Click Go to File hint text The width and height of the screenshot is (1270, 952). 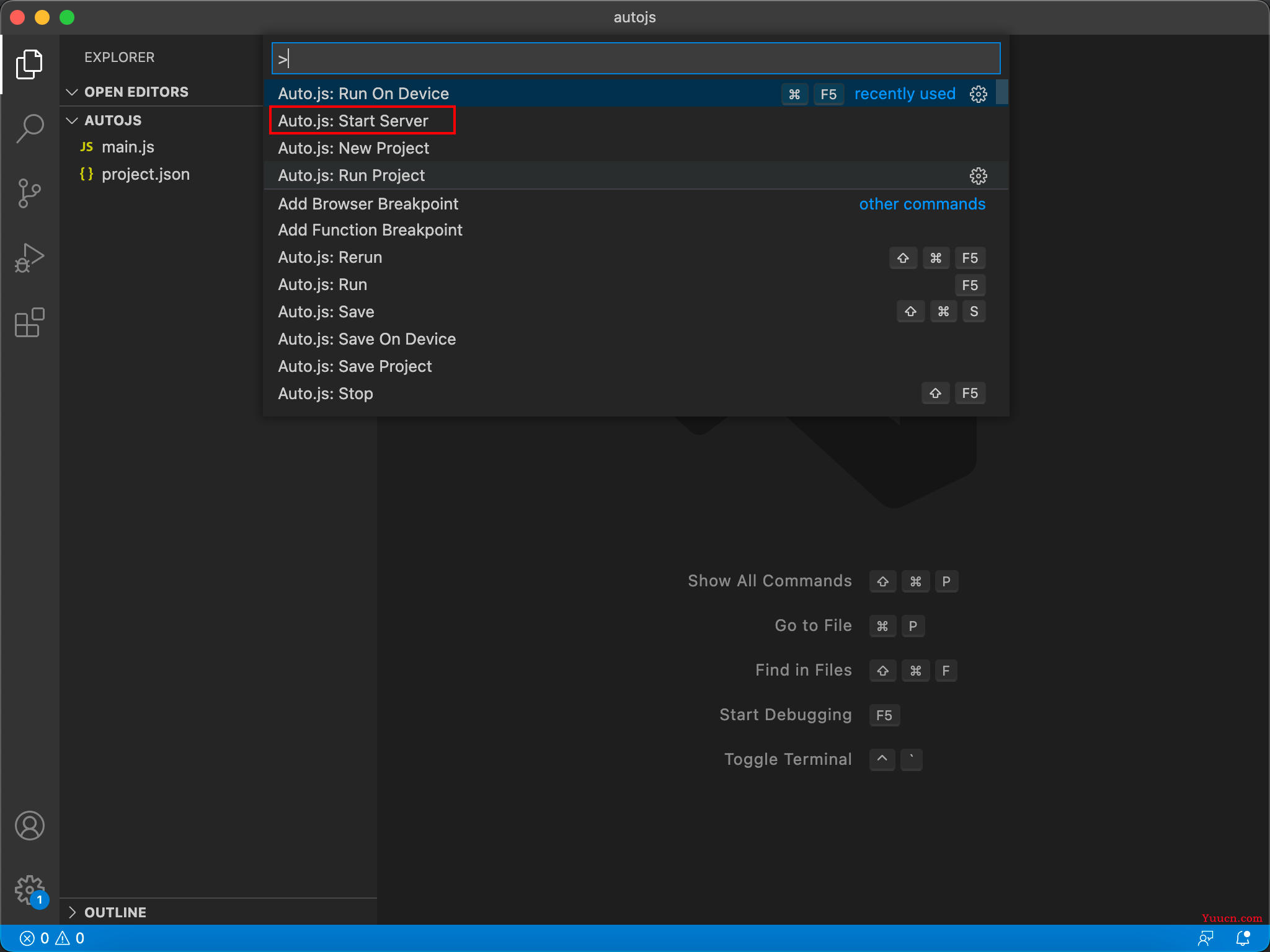[x=813, y=625]
